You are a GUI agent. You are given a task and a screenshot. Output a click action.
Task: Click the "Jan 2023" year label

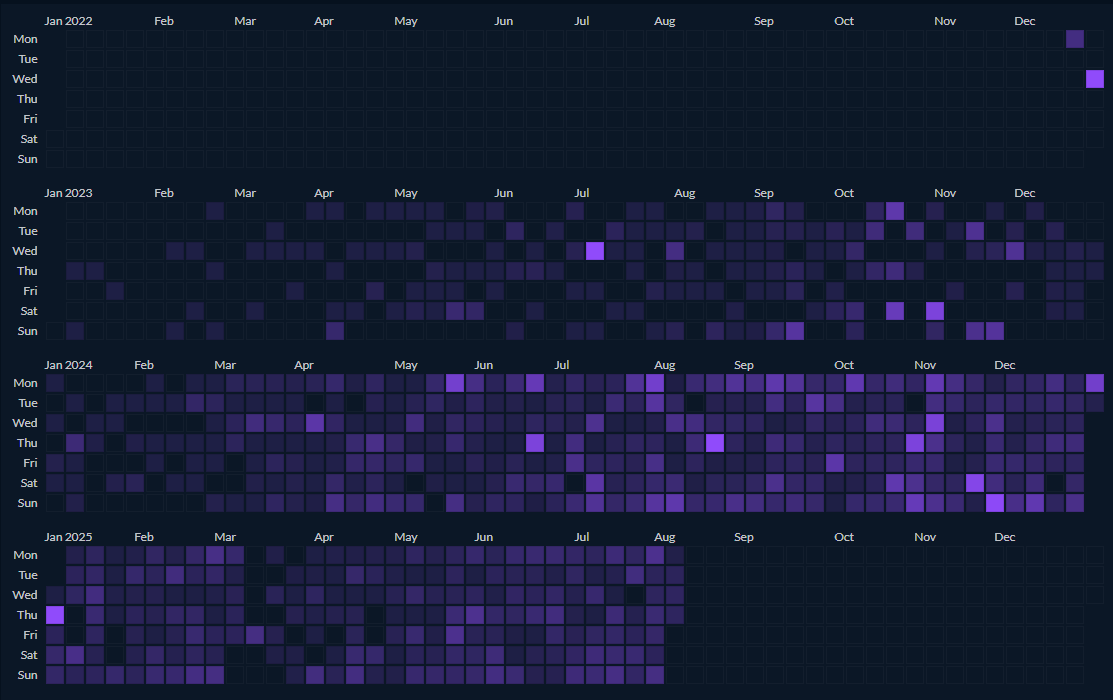click(68, 192)
